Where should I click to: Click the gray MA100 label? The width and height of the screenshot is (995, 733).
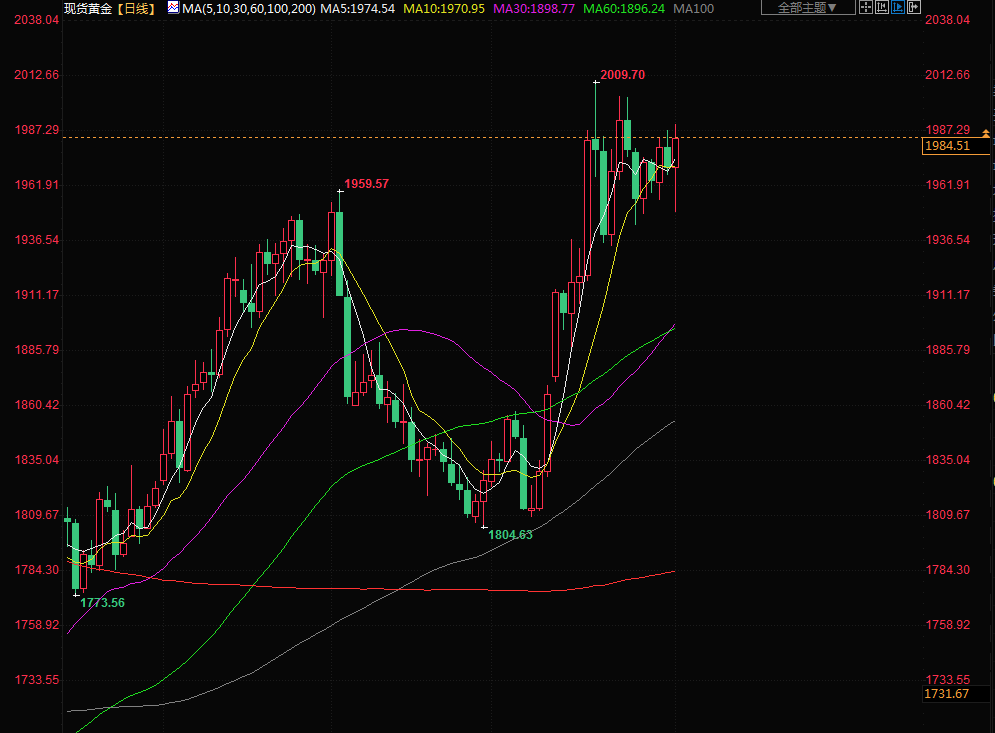[694, 8]
